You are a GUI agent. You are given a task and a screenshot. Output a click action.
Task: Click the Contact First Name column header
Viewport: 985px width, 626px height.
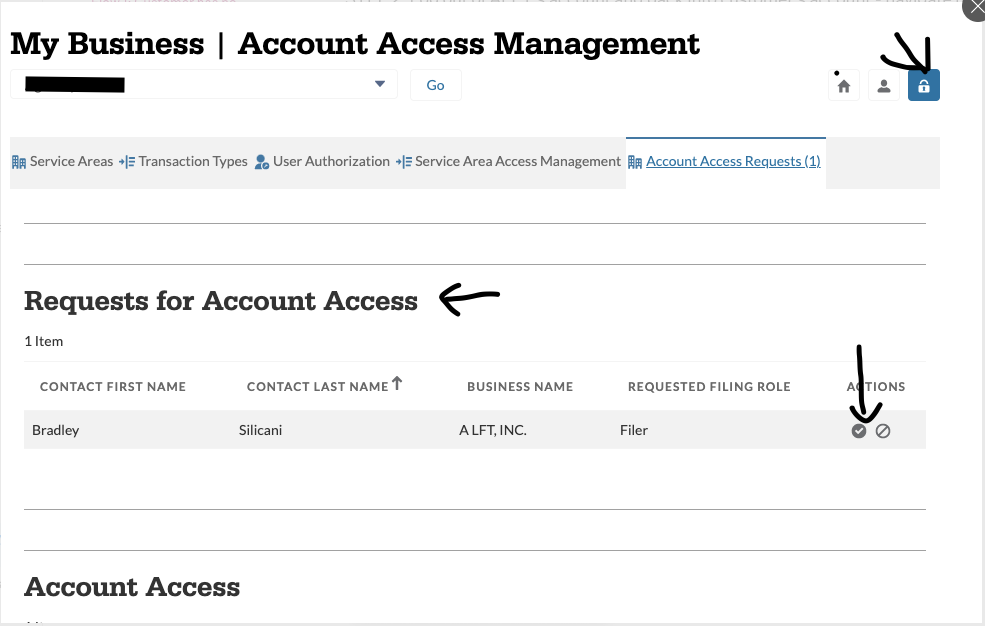(113, 387)
